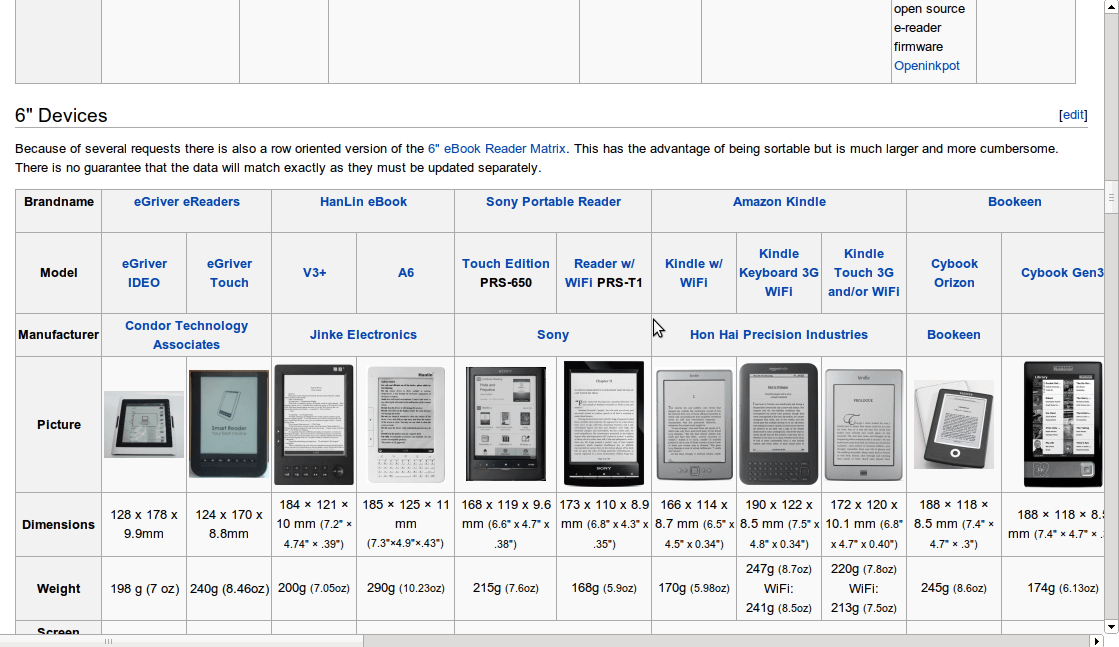Image resolution: width=1119 pixels, height=647 pixels.
Task: View the Cybook Gen3 photo
Action: click(1063, 424)
